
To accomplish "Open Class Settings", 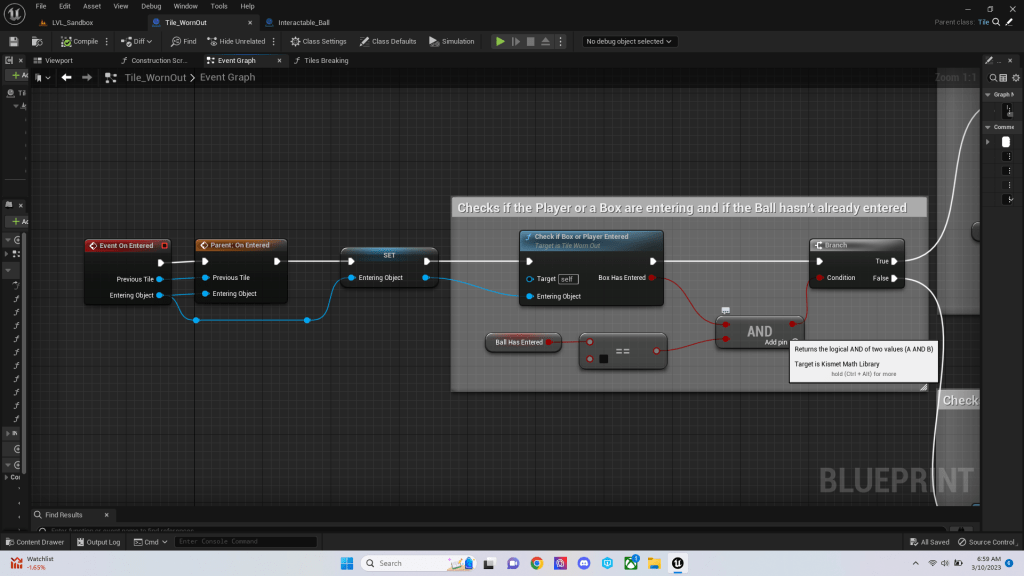I will click(318, 41).
